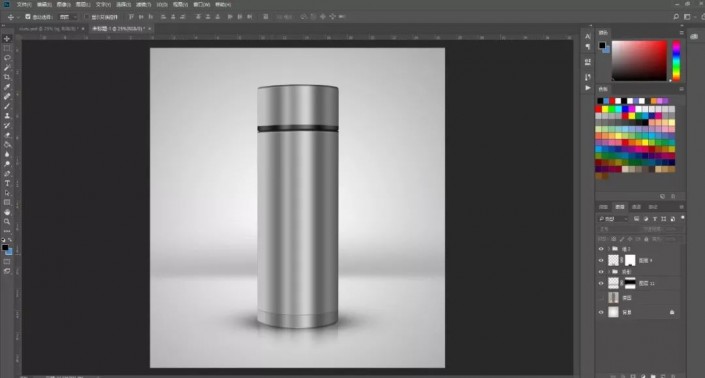Close the active document tab
Viewport: 705px width, 378px height.
click(x=150, y=28)
